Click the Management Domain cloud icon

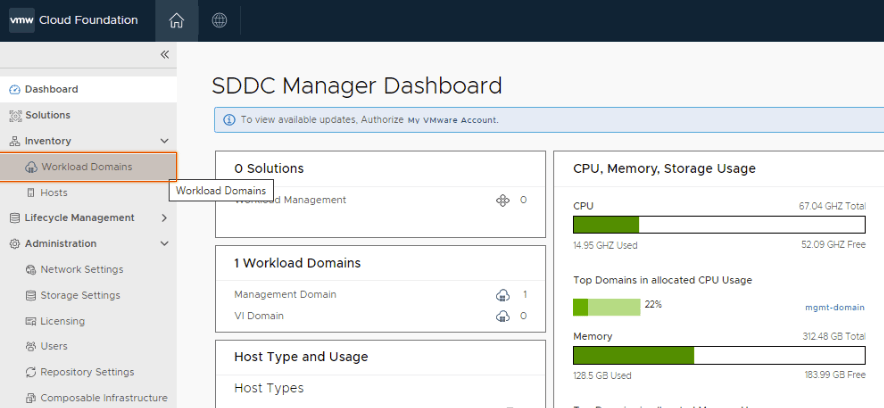click(x=503, y=295)
